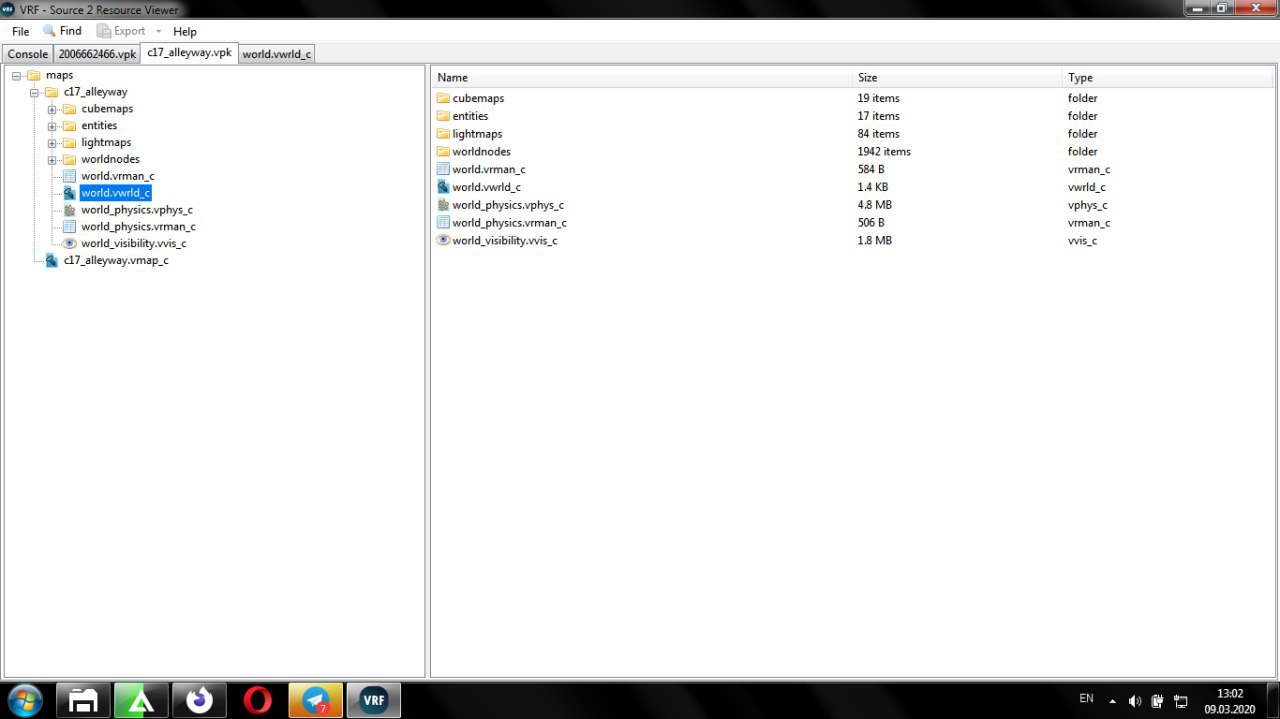Sort list by Name column header
Viewport: 1280px width, 719px height.
pos(643,78)
